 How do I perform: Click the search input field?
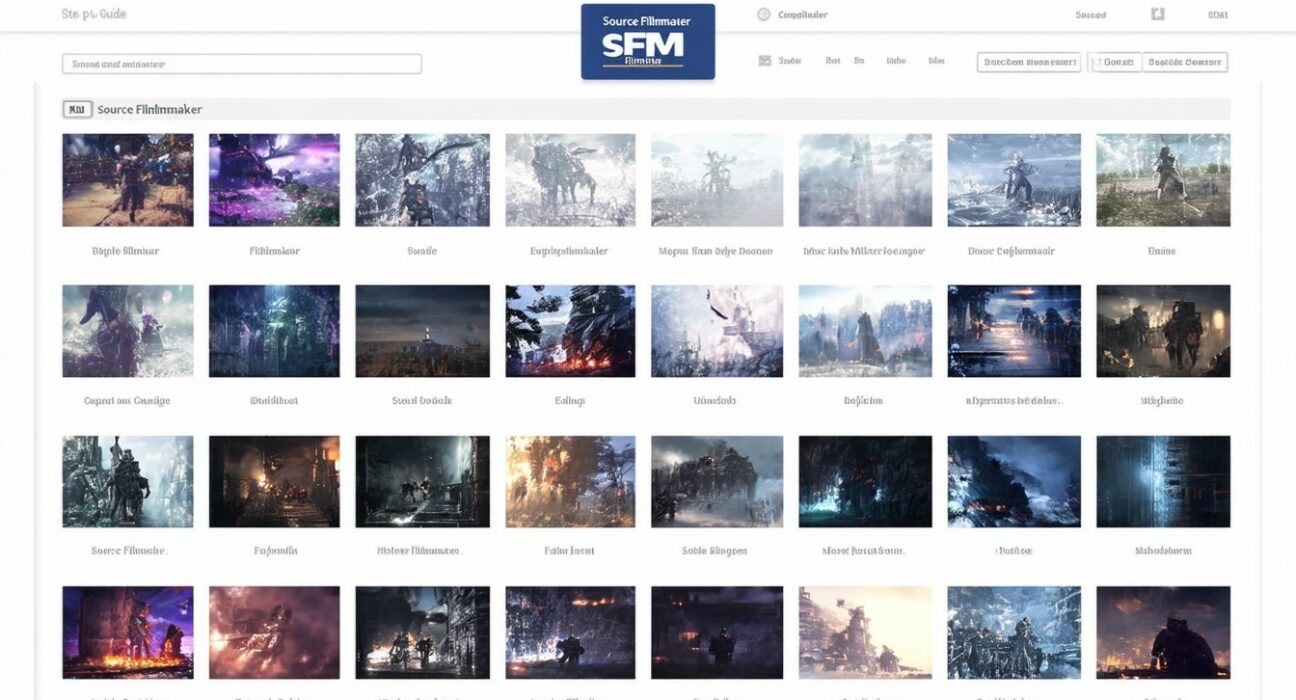(x=241, y=64)
